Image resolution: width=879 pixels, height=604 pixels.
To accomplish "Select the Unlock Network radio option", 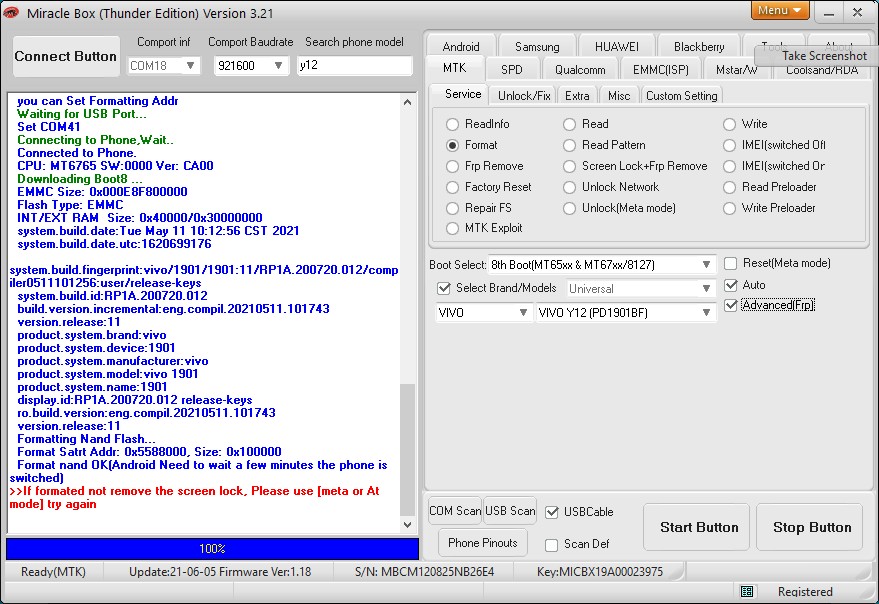I will 570,187.
